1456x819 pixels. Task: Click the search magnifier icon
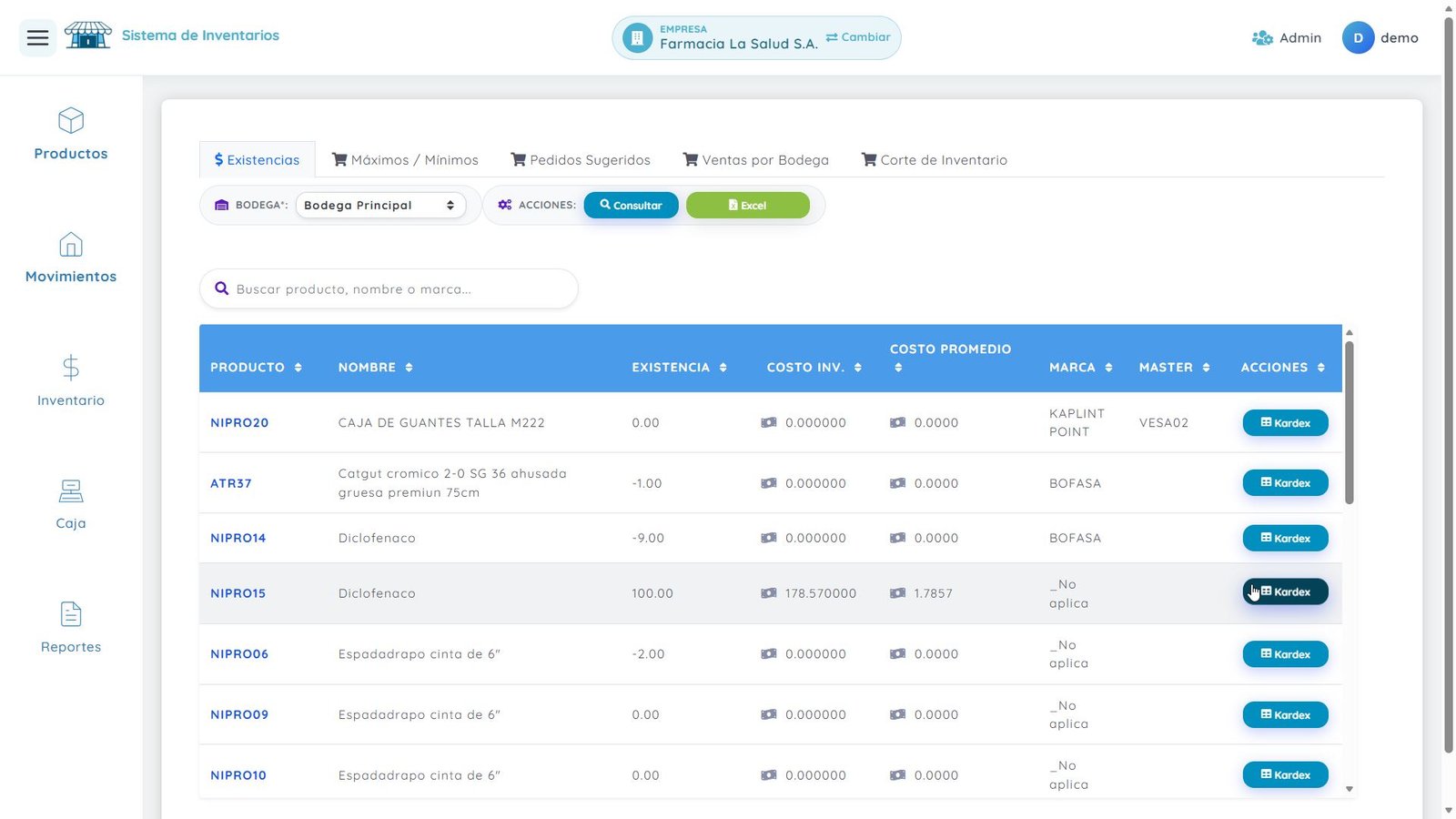tap(221, 288)
